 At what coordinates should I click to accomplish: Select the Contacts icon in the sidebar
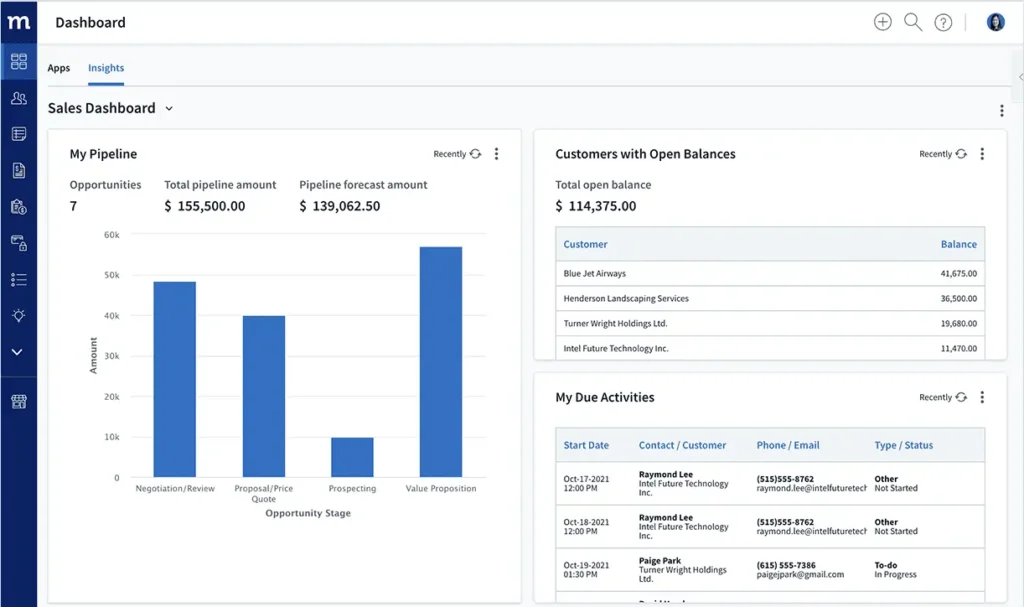click(x=18, y=97)
